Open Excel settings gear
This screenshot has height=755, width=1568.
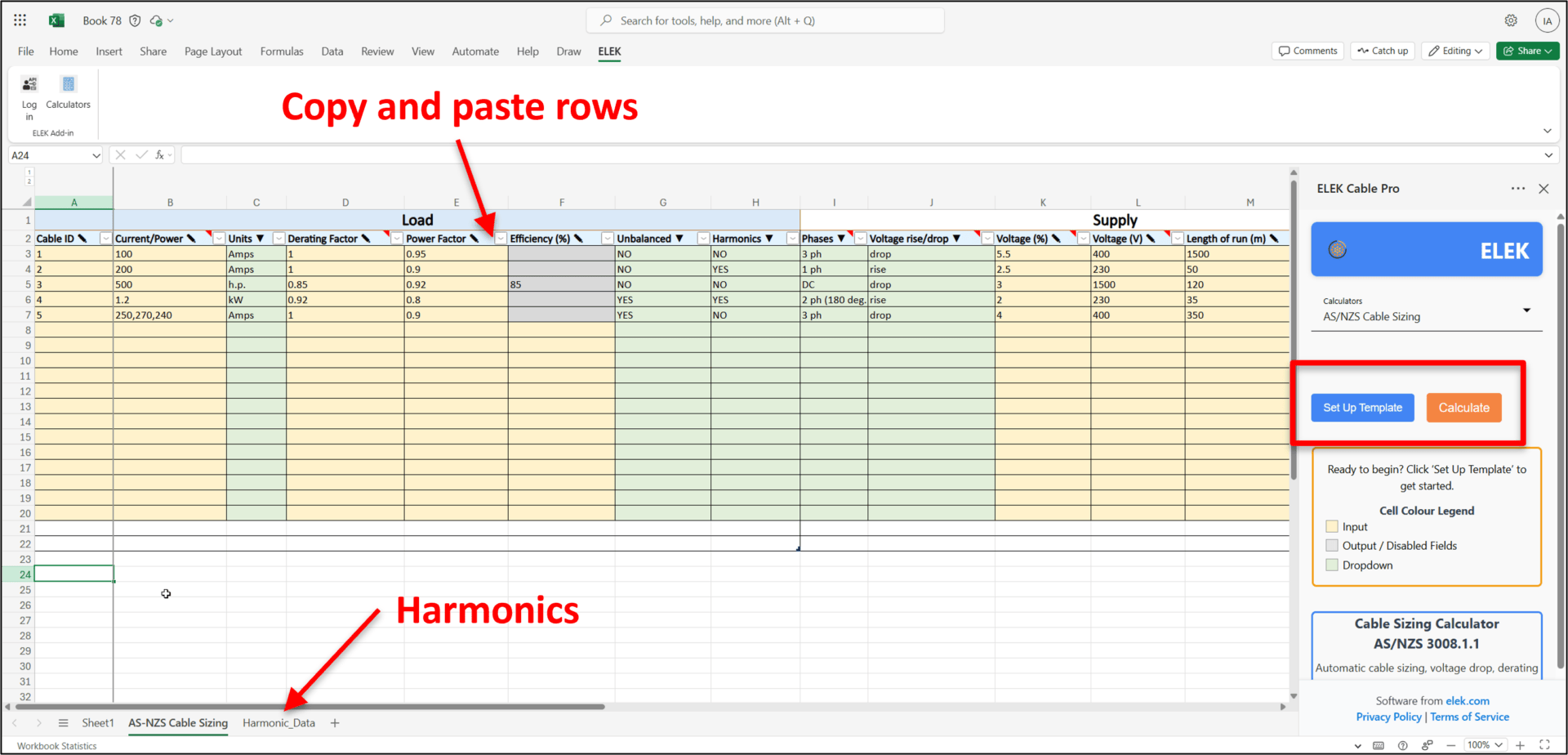1511,20
